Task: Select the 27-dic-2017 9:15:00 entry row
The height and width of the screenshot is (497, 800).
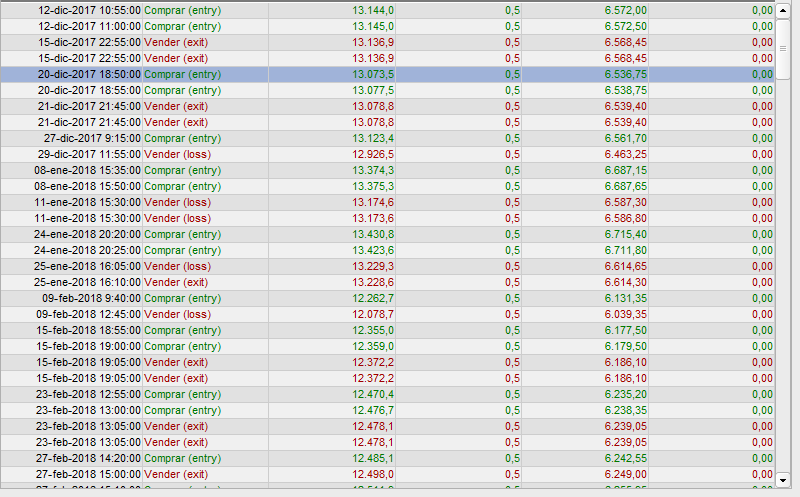Action: click(388, 138)
